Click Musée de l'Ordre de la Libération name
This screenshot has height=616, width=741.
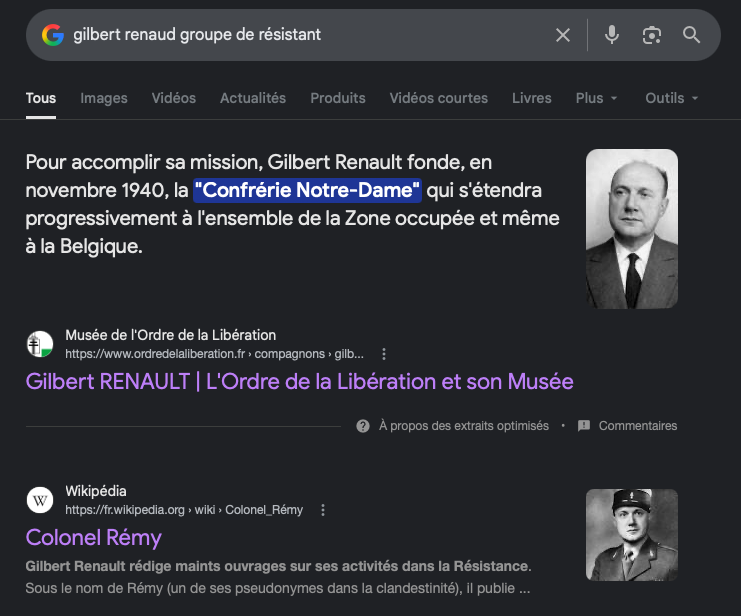click(171, 335)
